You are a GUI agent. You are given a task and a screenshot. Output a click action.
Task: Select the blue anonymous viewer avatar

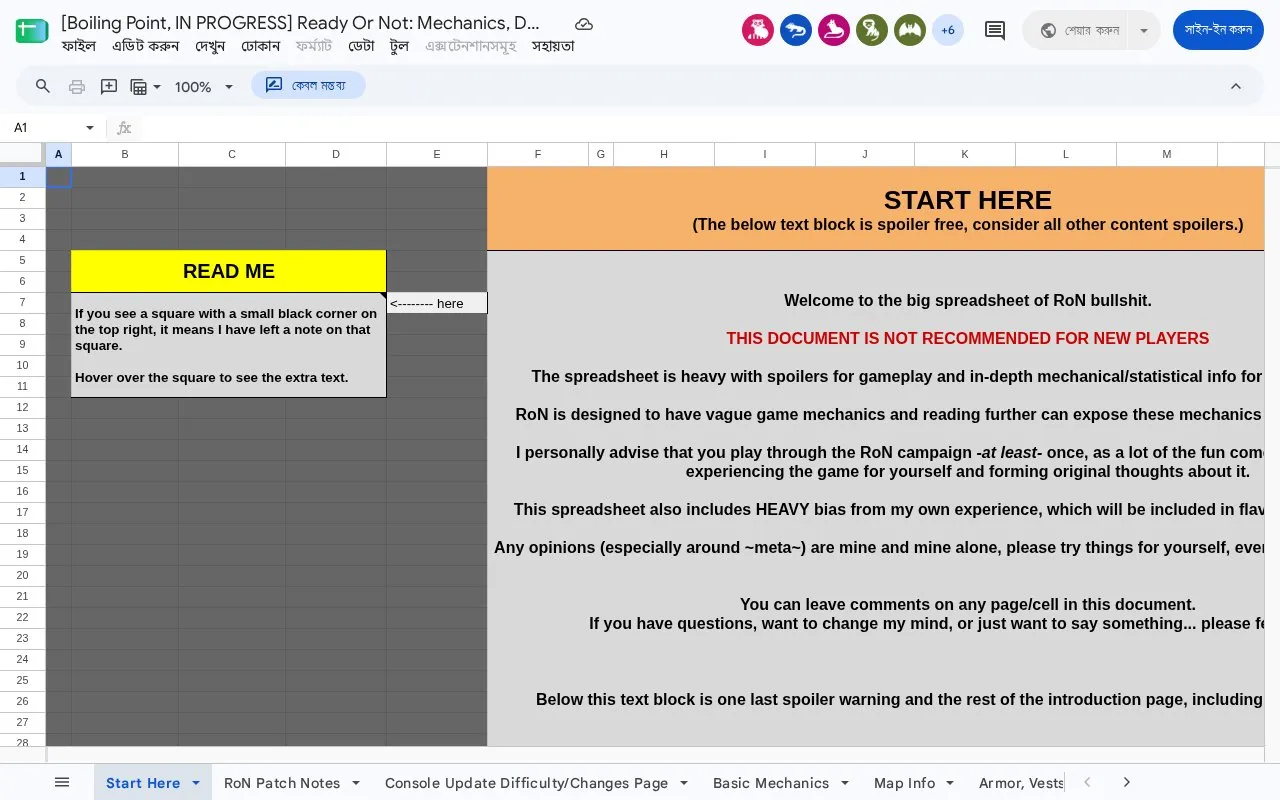[x=796, y=30]
